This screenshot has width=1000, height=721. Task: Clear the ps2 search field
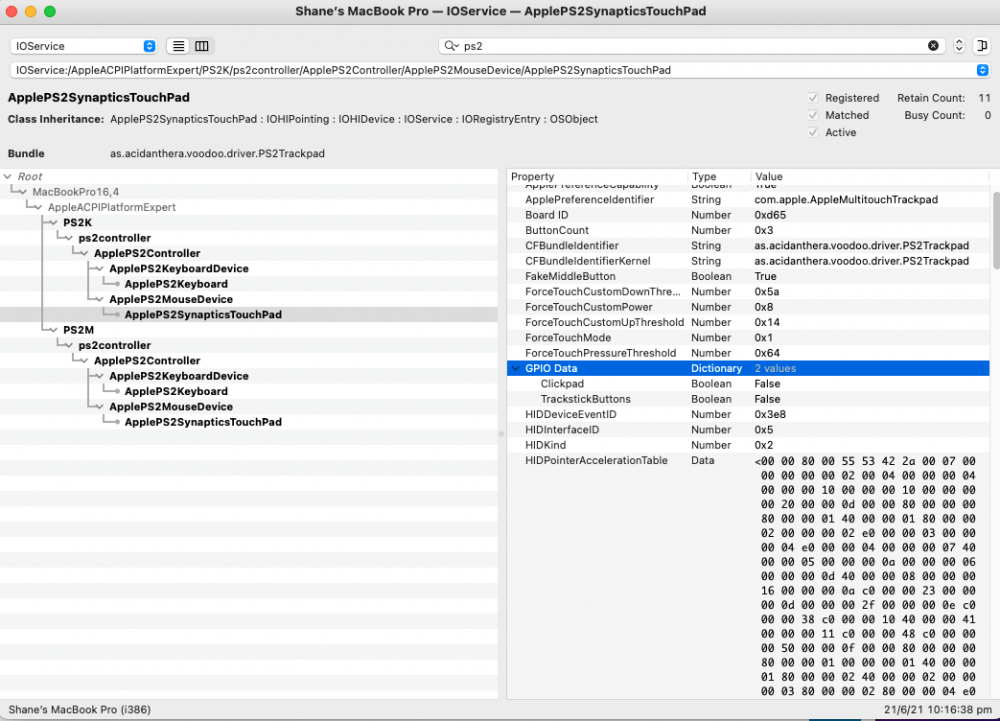click(x=933, y=46)
